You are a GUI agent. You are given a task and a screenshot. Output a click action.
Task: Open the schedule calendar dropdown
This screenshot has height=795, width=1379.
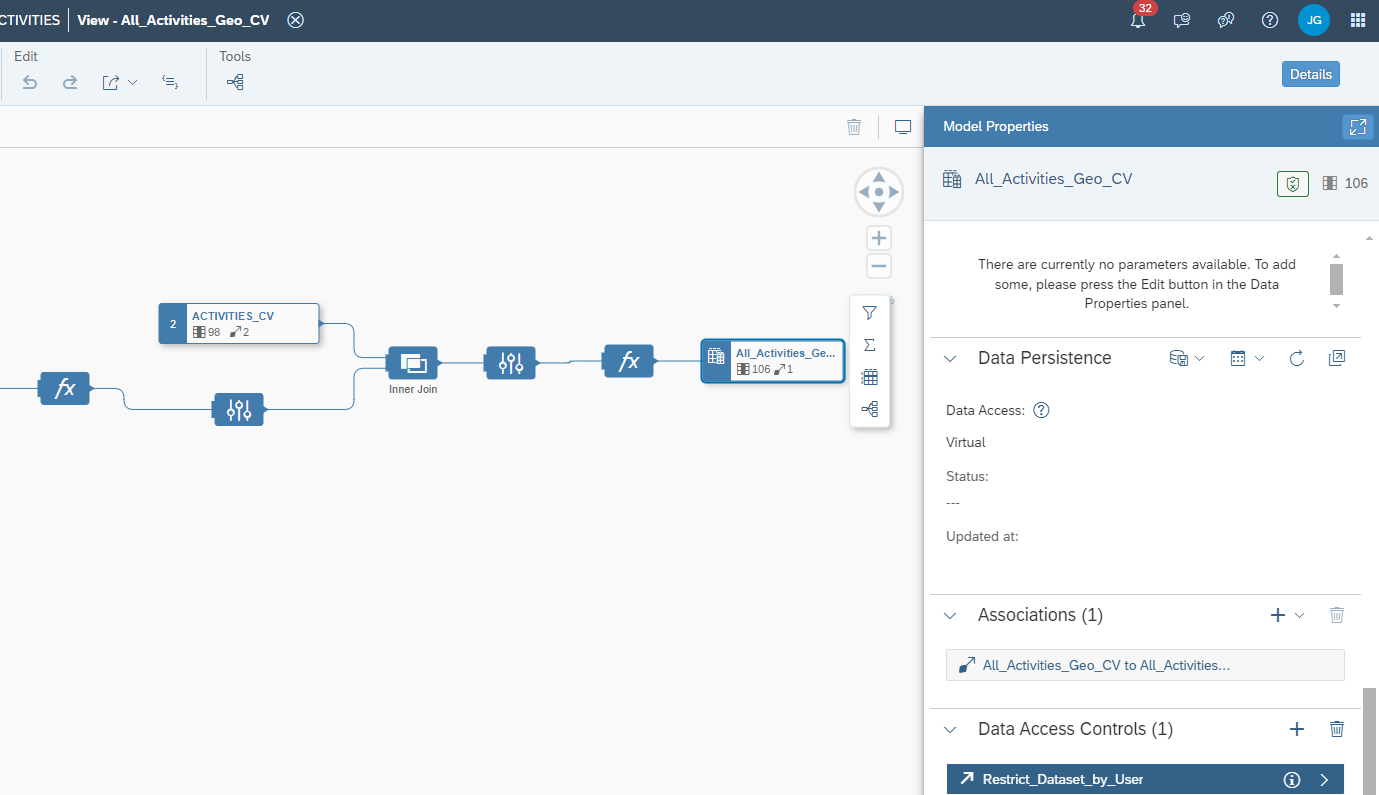pos(1258,357)
